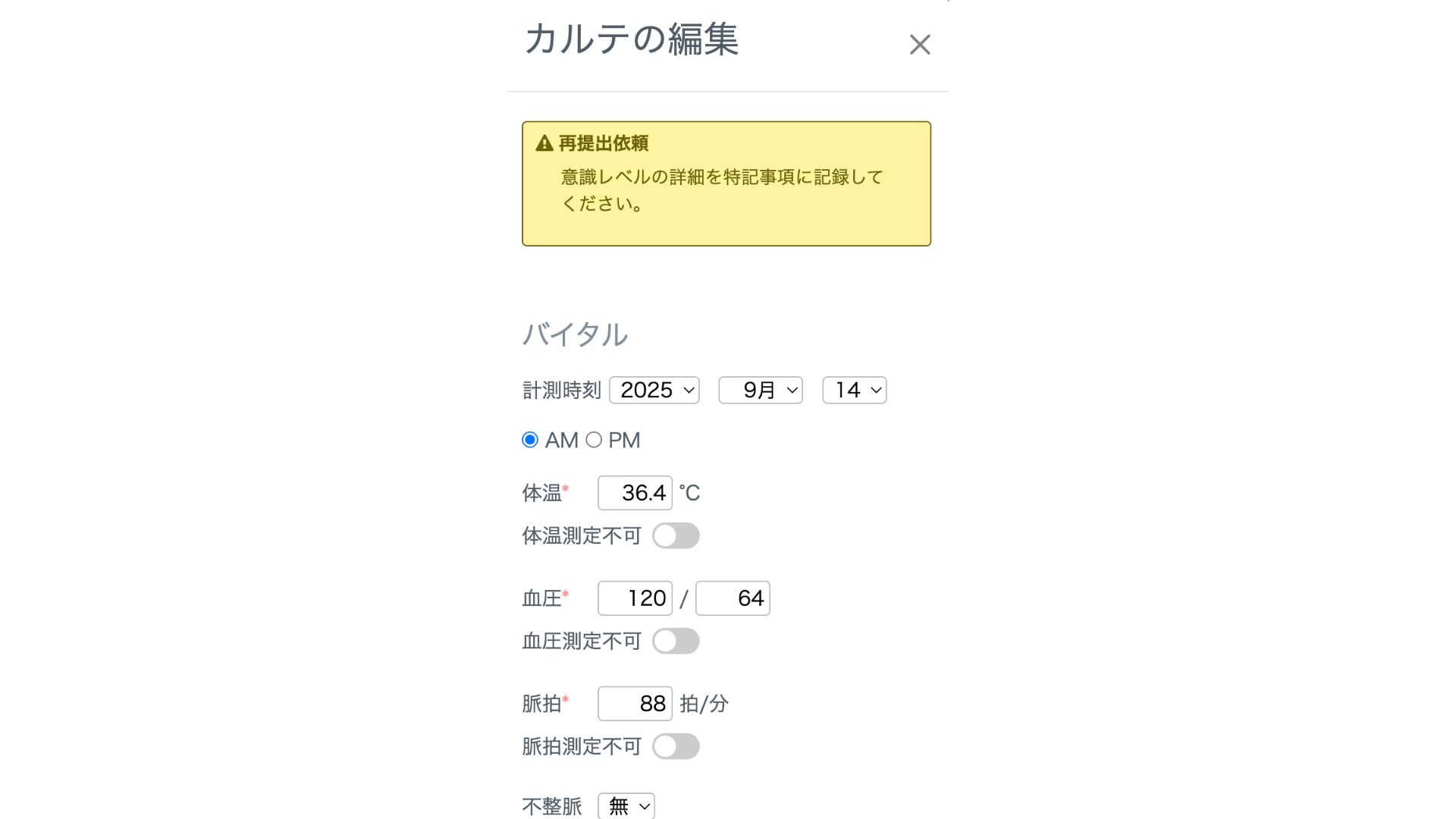Toggle the 体温測定不可 switch
This screenshot has width=1456, height=819.
[x=676, y=536]
